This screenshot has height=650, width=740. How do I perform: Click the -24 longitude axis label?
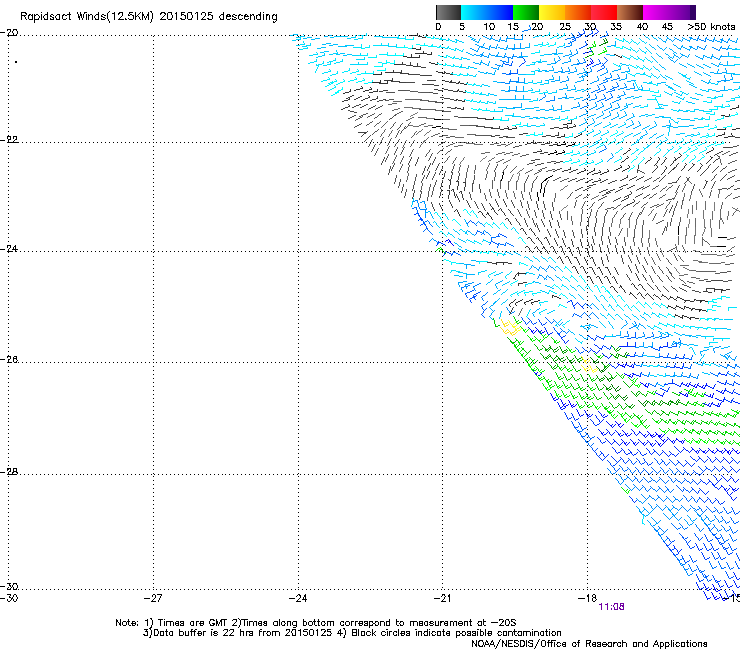tap(298, 599)
